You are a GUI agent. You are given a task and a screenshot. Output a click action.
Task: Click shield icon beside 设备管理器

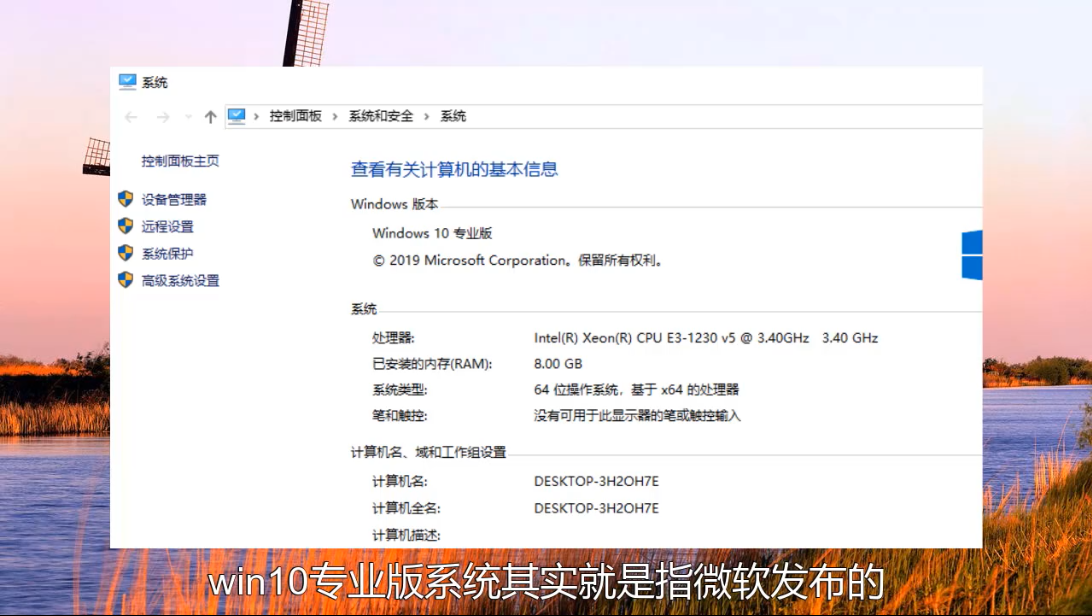[125, 199]
